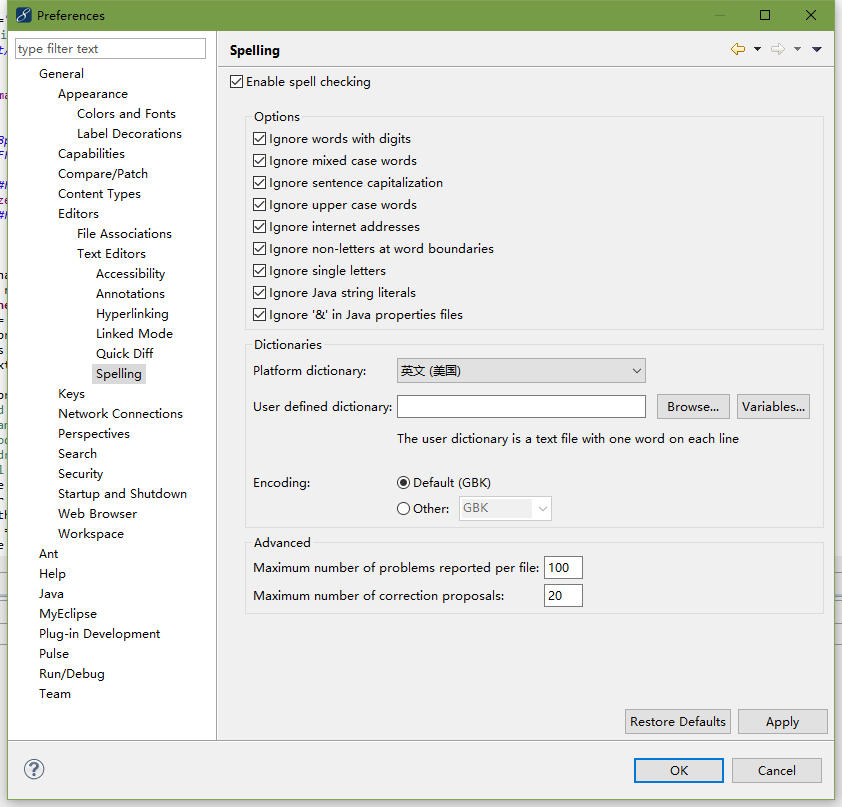
Task: Click the Browse... button
Action: pos(693,406)
